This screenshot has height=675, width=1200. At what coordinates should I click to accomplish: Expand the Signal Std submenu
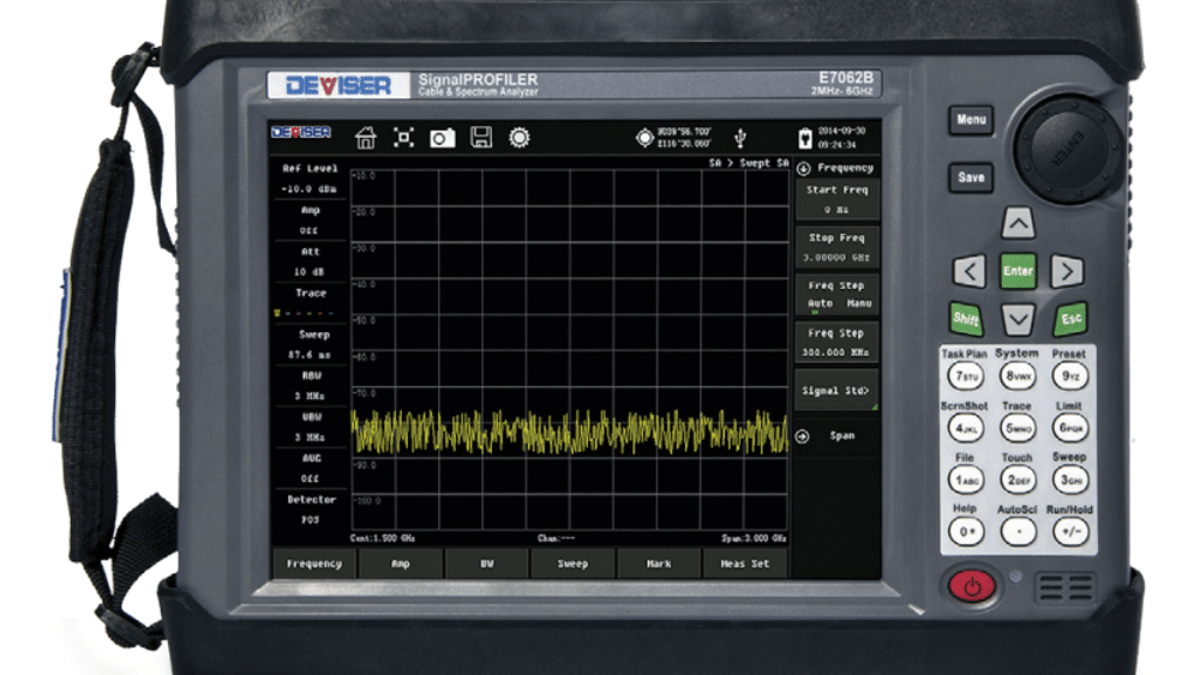pyautogui.click(x=837, y=391)
